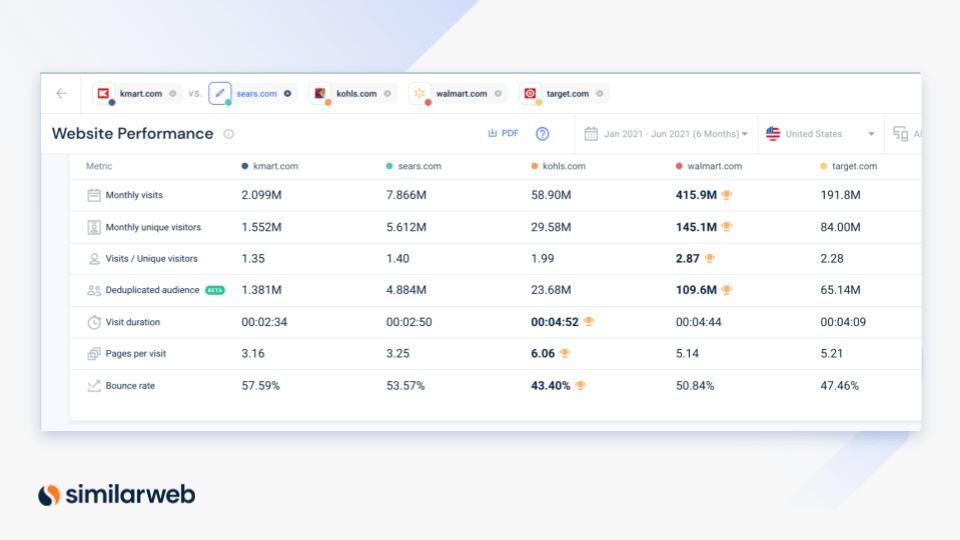Image resolution: width=960 pixels, height=540 pixels.
Task: Click the target.com site logo icon
Action: pyautogui.click(x=530, y=93)
